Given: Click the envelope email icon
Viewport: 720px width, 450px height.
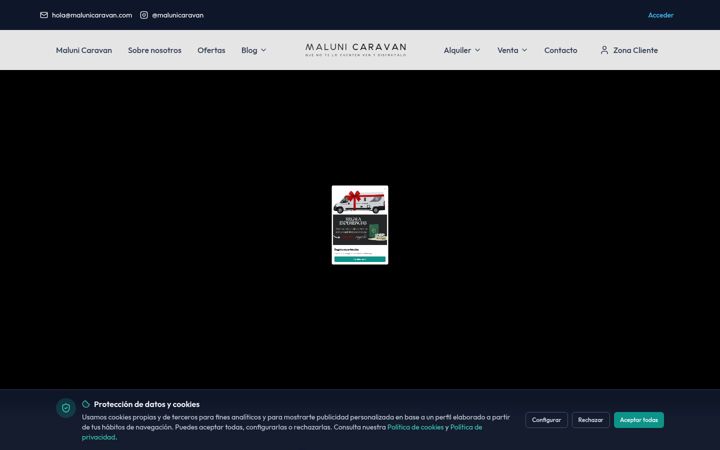Looking at the screenshot, I should (44, 15).
